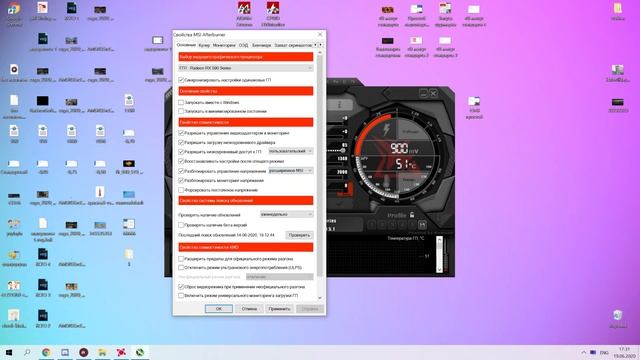Click 'Проверить' to check for updates
Viewport: 640px width, 360px height.
click(299, 235)
